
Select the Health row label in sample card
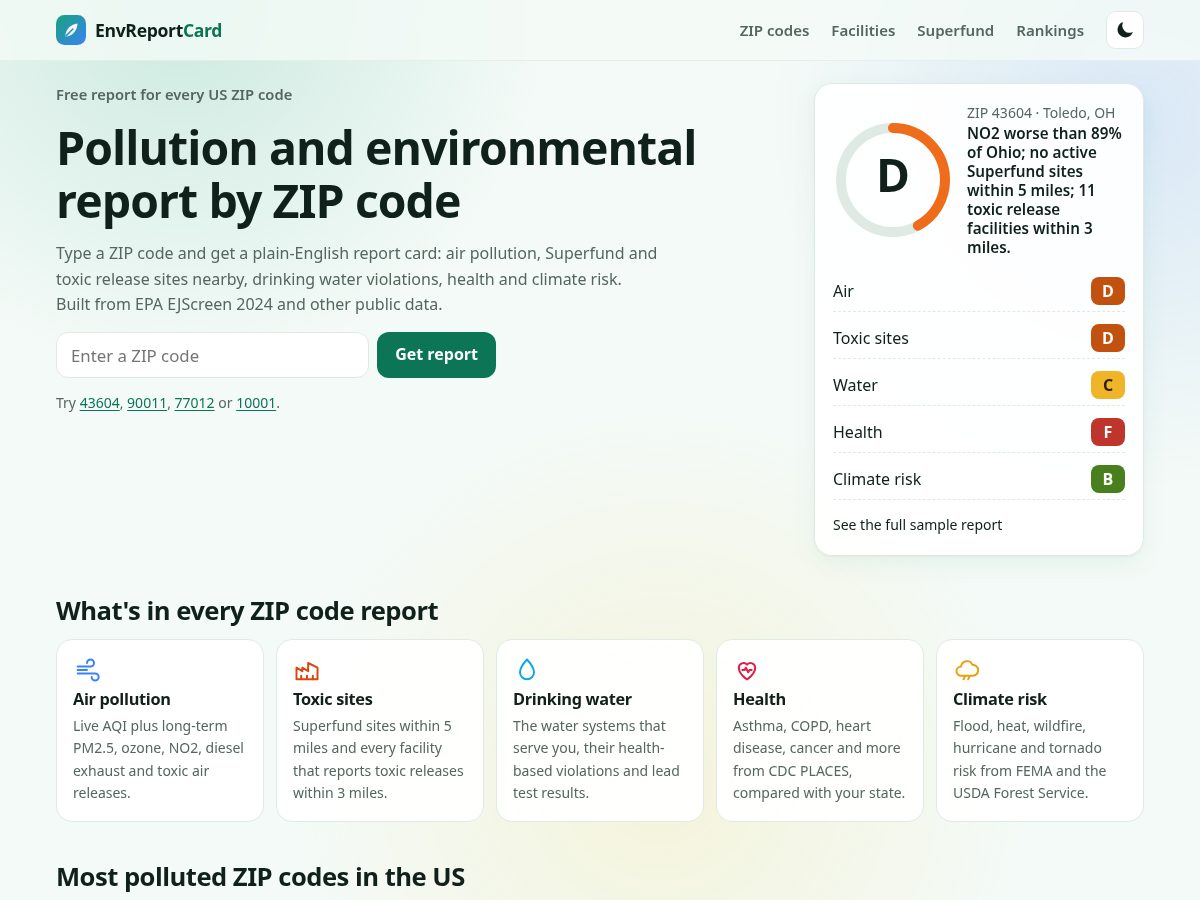point(857,432)
